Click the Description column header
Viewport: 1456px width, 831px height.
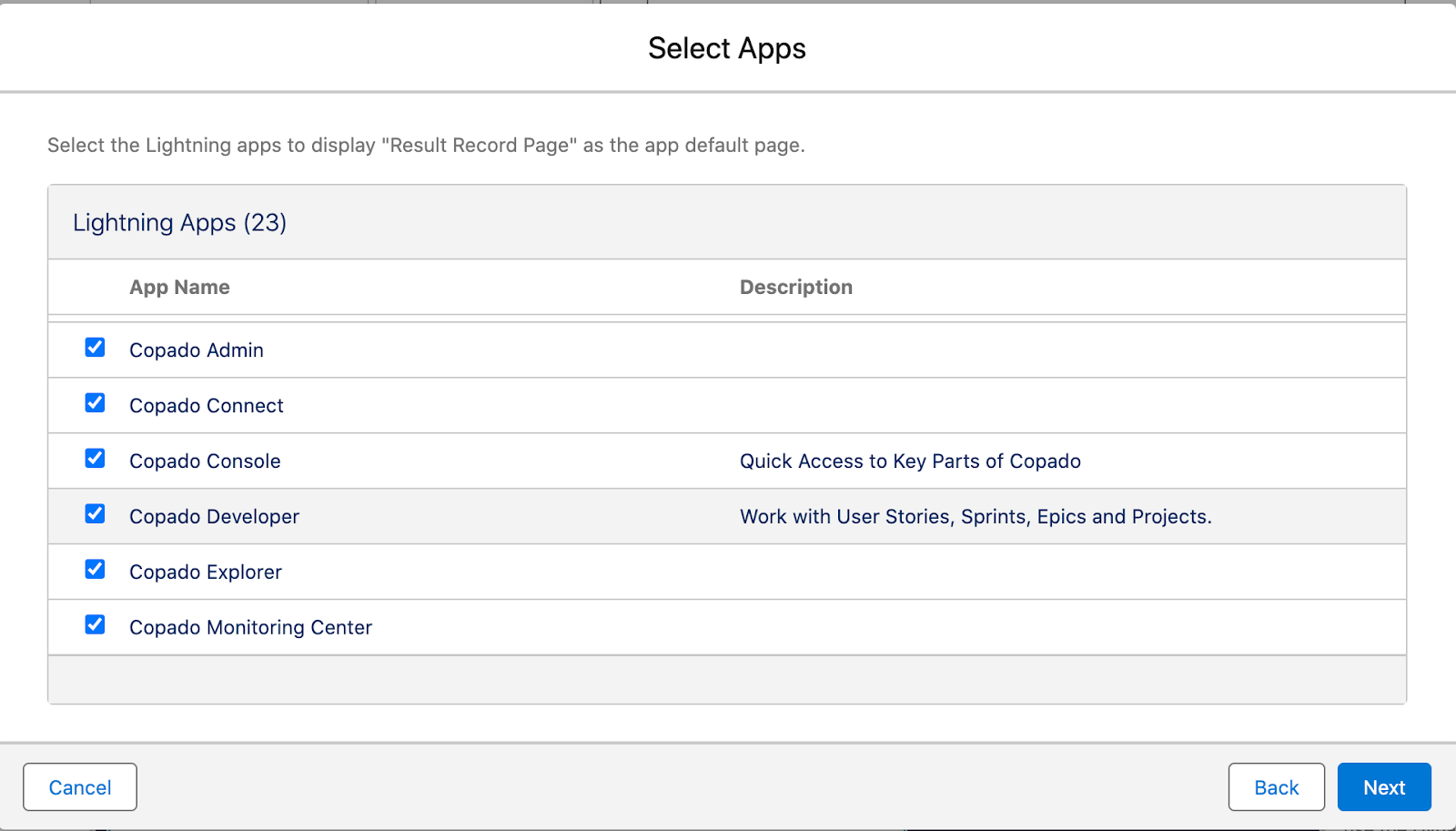click(x=796, y=288)
